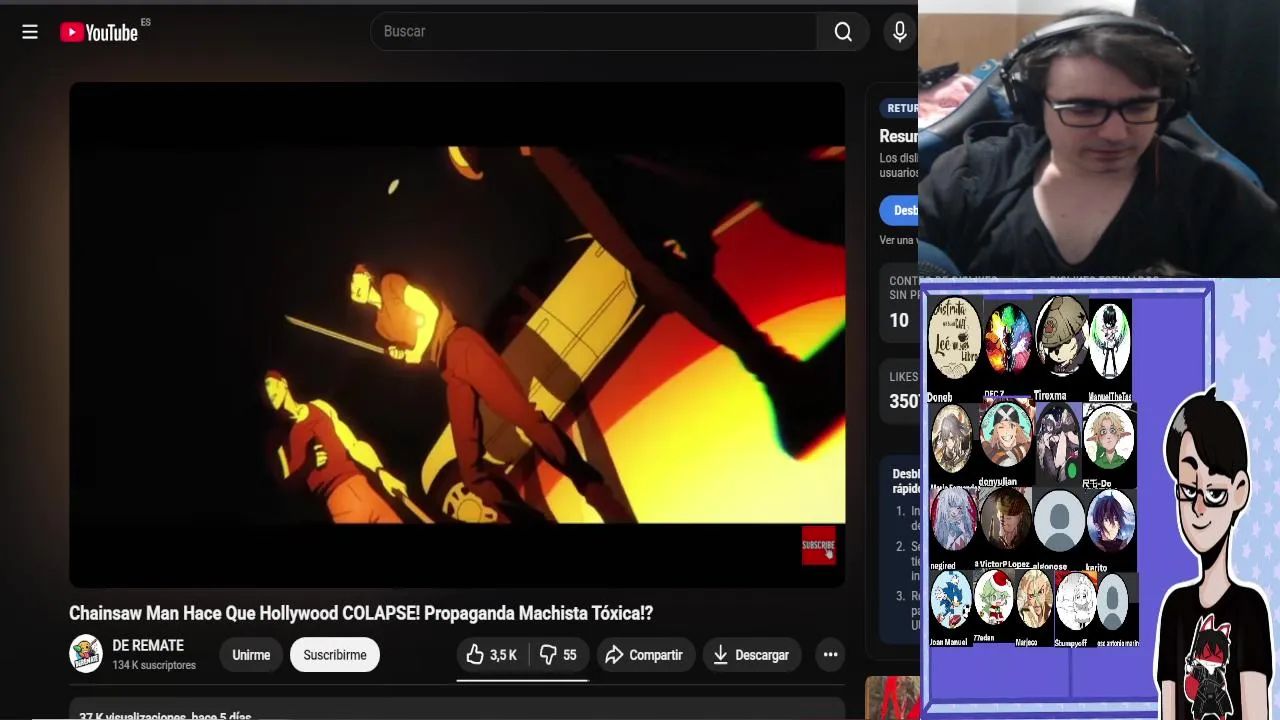Click the Tiroxma avatar in the overlay
The image size is (1280, 720).
[1060, 336]
